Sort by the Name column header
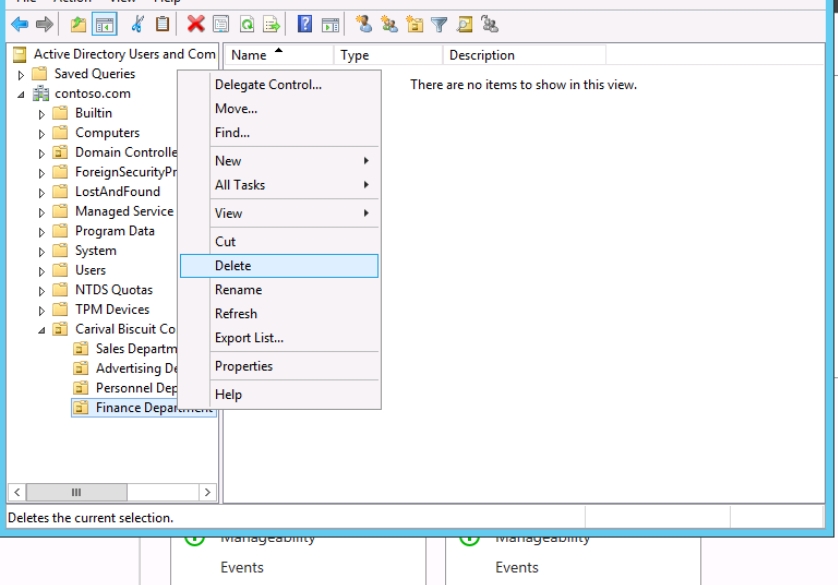Image resolution: width=838 pixels, height=585 pixels. tap(250, 56)
